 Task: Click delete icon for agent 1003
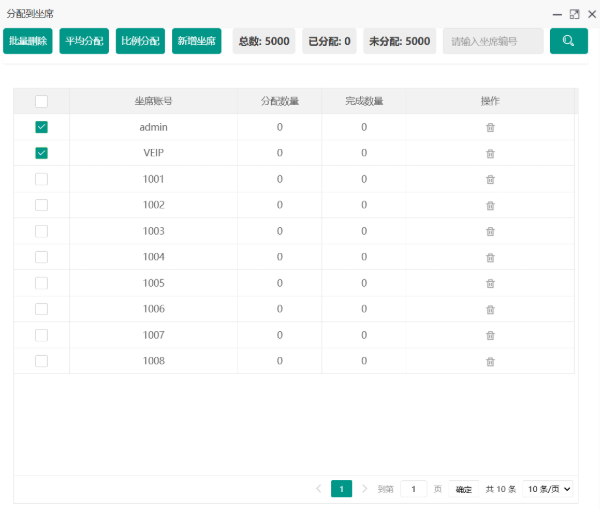[x=490, y=231]
